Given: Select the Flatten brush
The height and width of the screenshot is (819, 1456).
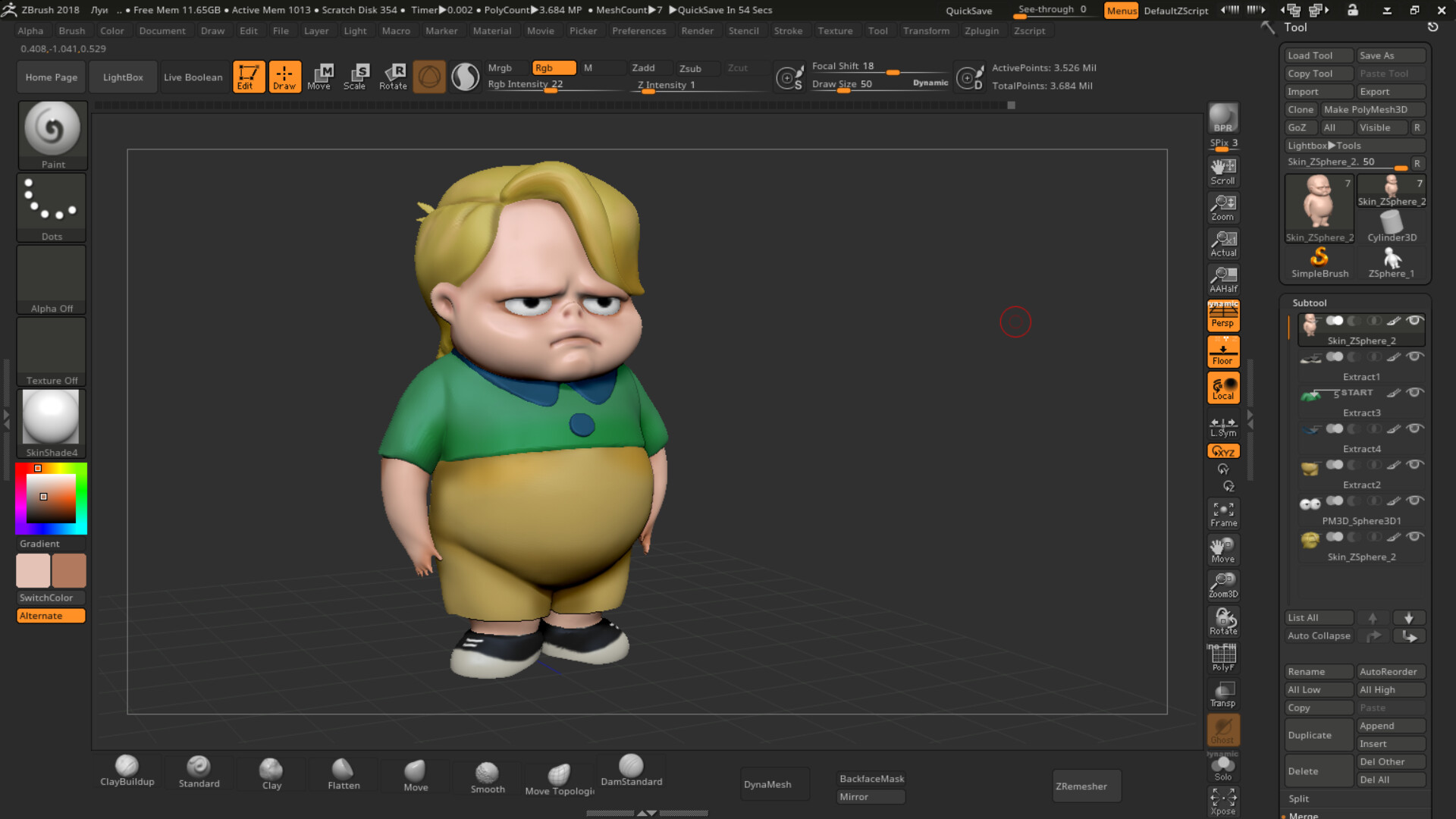Looking at the screenshot, I should (344, 773).
